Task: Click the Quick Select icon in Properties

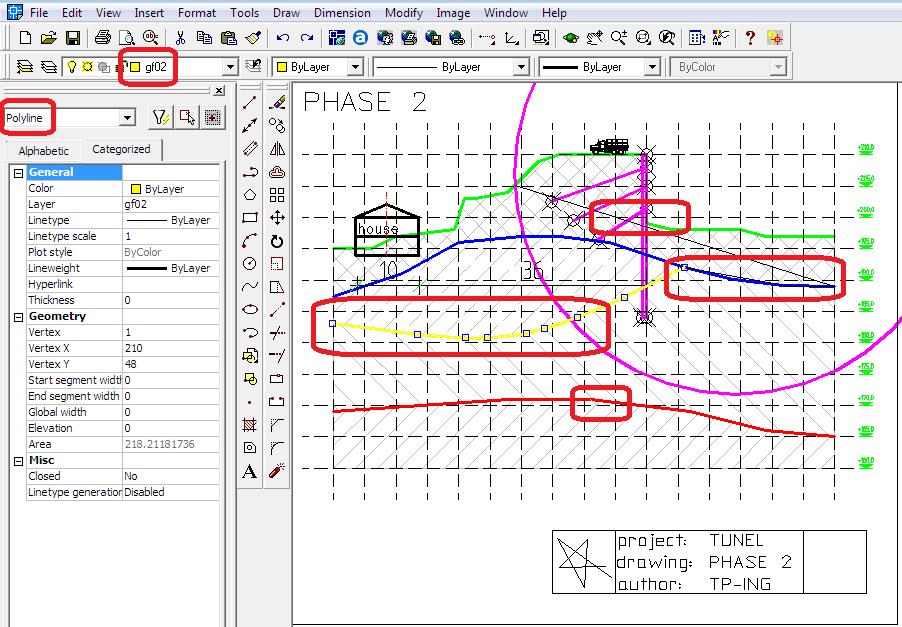Action: [x=161, y=118]
